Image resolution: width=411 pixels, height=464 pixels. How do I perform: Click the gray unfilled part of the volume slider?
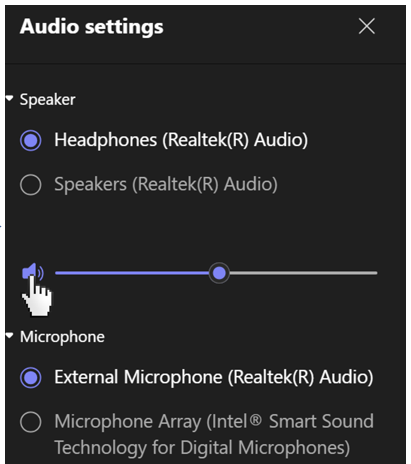pyautogui.click(x=303, y=273)
